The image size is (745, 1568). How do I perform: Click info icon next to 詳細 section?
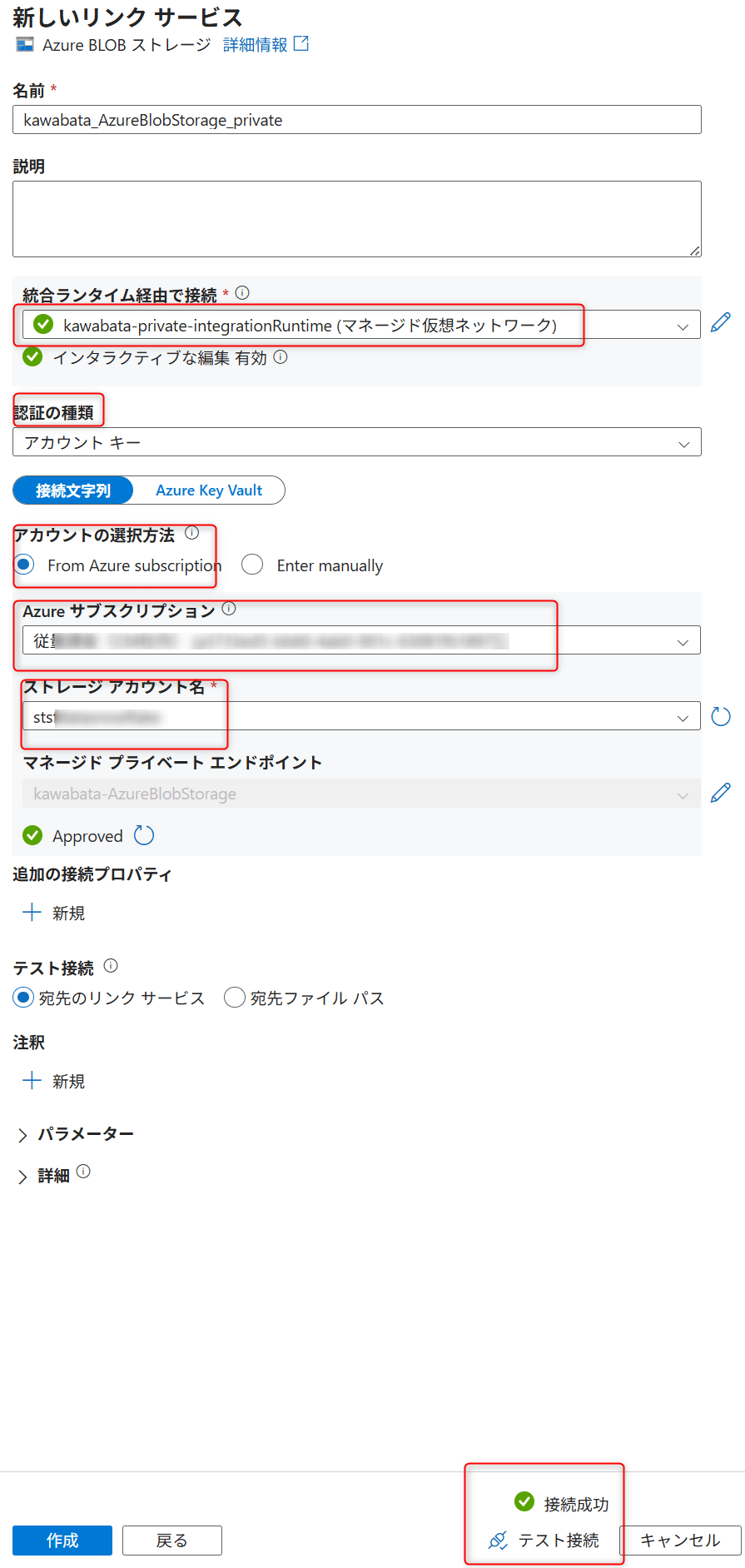pyautogui.click(x=83, y=1172)
